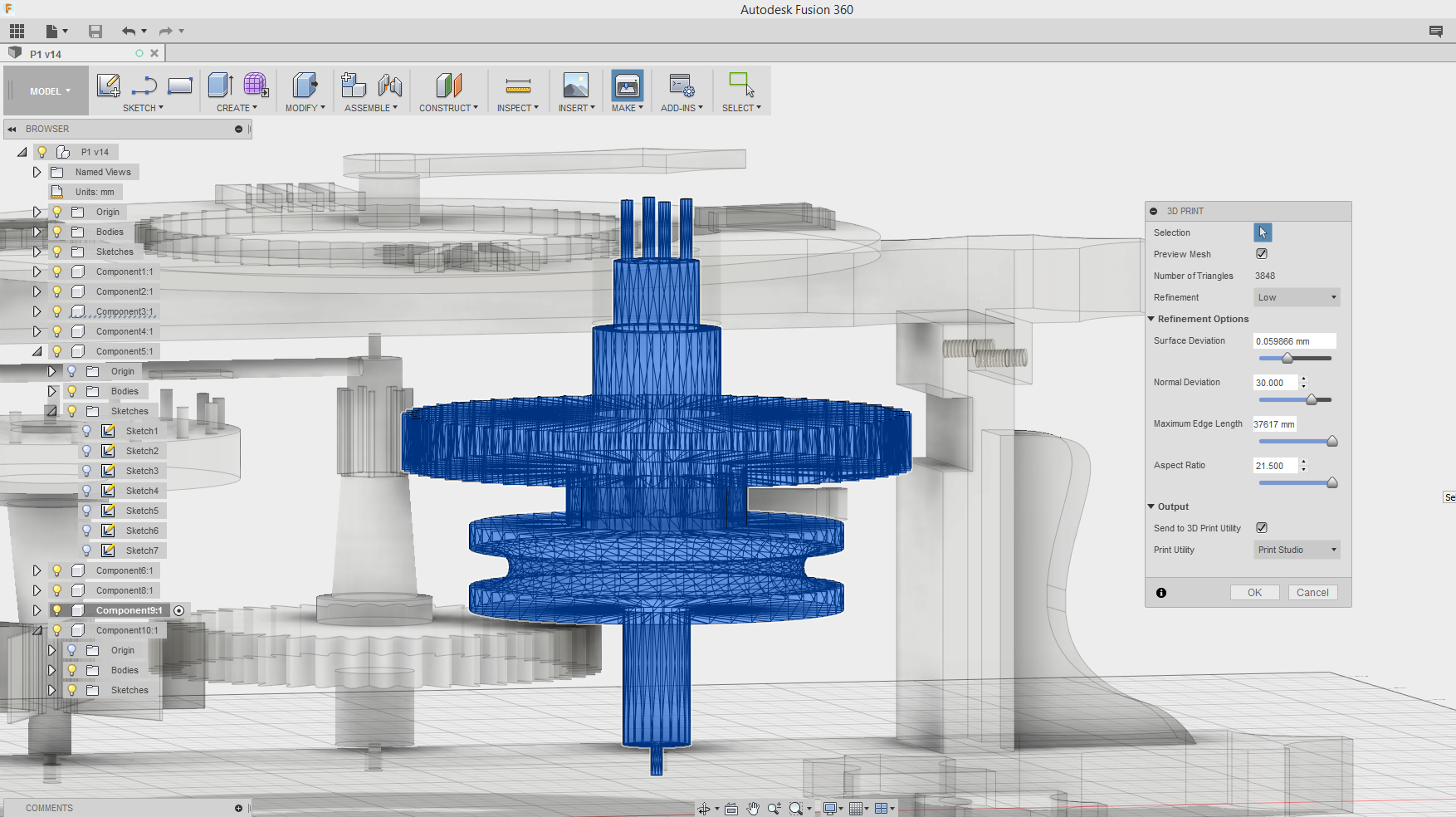This screenshot has height=817, width=1456.
Task: Click OK in the 3D Print dialog
Action: (x=1254, y=593)
